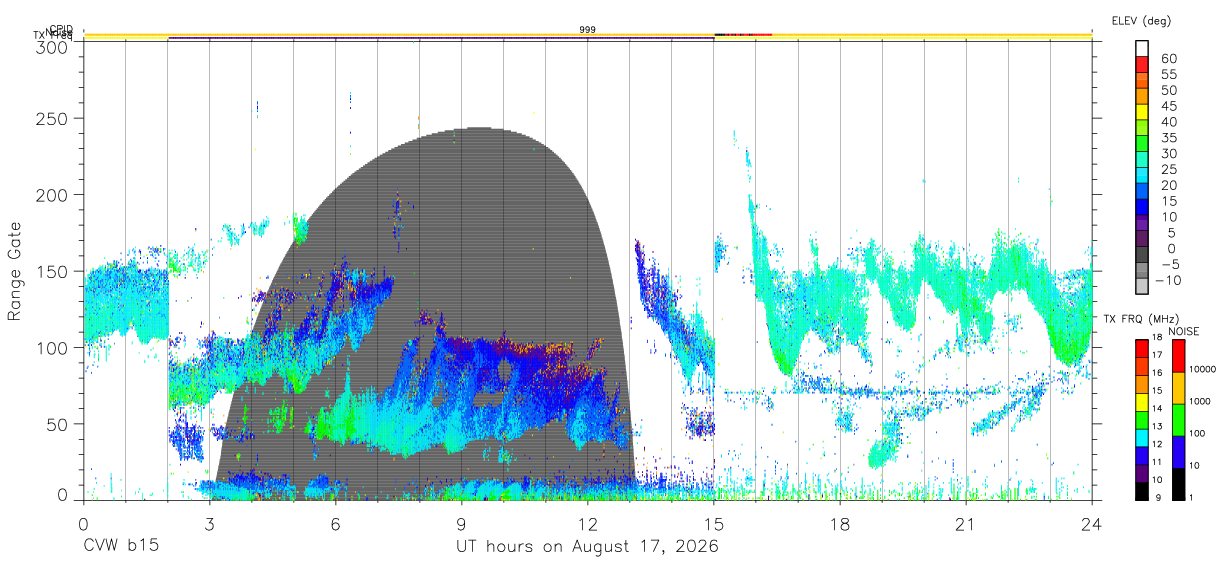Click the 'UT hours on August 17, 2026' label

pos(587,548)
